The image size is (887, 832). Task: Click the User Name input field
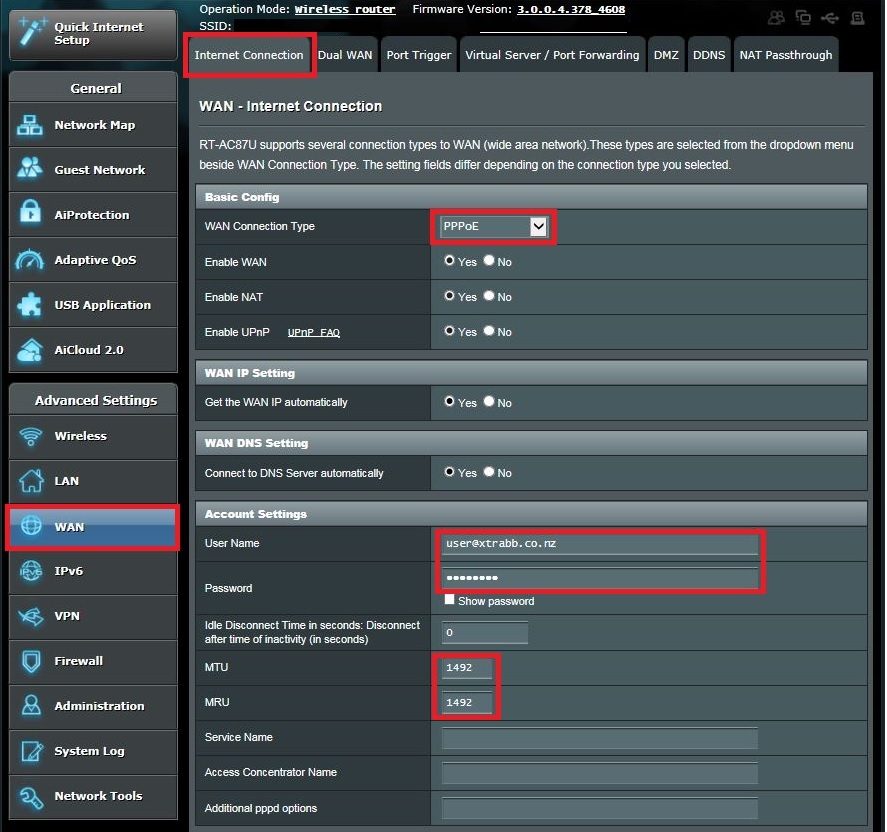[x=600, y=543]
